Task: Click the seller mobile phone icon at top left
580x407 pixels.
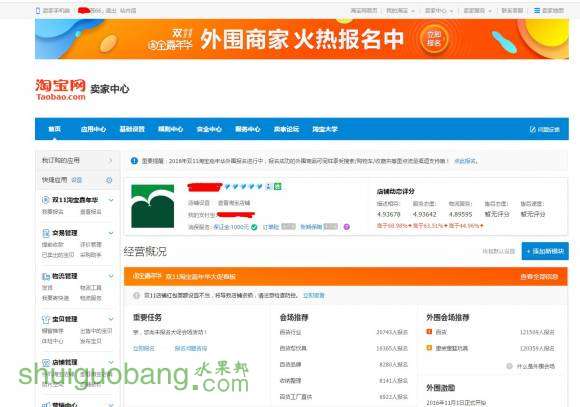Action: point(38,11)
